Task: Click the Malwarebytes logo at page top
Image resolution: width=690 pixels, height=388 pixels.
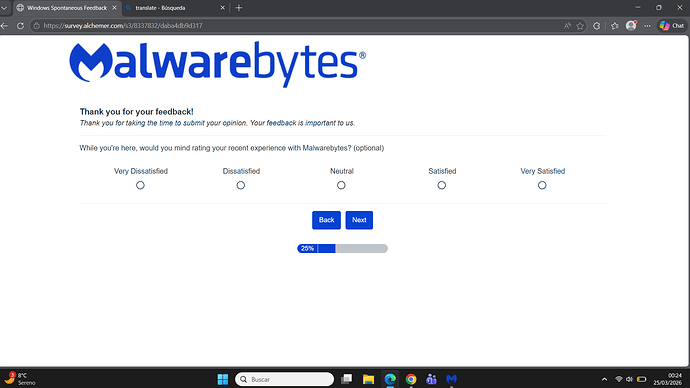Action: 217,64
